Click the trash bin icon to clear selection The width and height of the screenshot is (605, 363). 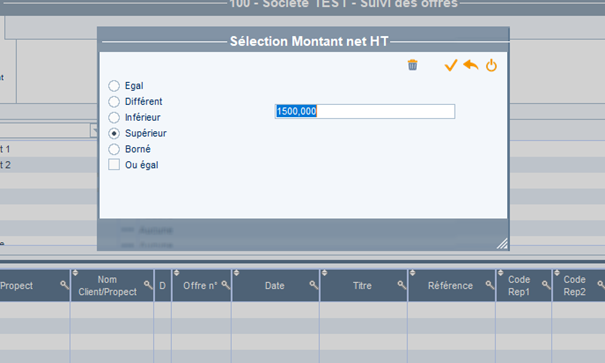pyautogui.click(x=412, y=65)
